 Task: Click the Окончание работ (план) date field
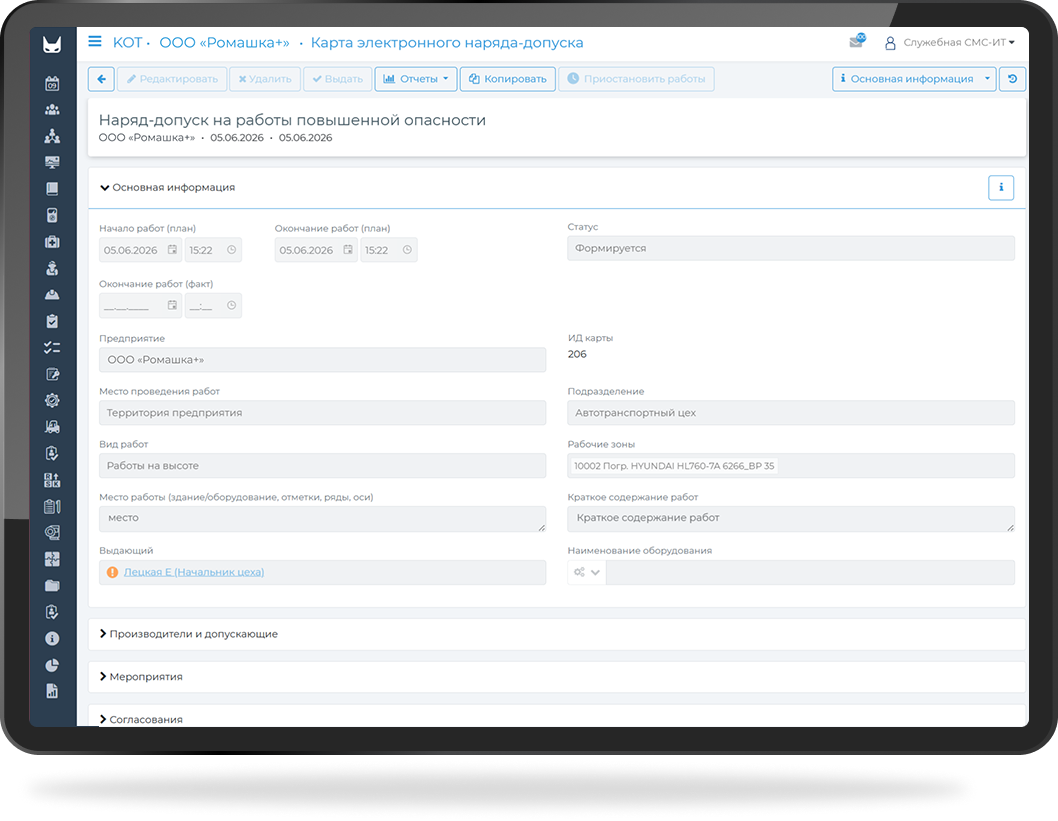(307, 250)
